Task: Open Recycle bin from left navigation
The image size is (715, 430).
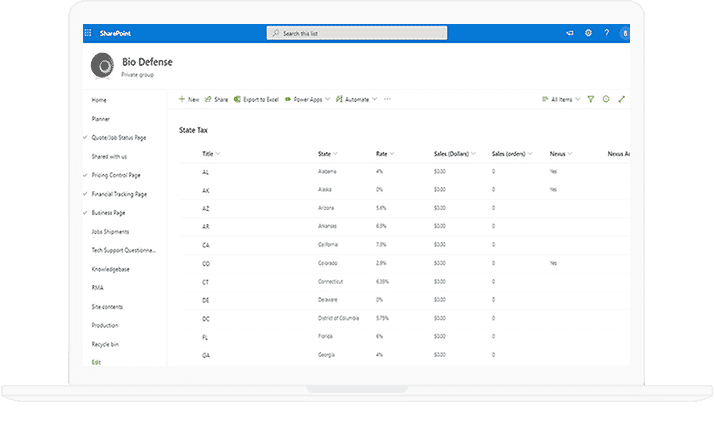Action: (105, 343)
